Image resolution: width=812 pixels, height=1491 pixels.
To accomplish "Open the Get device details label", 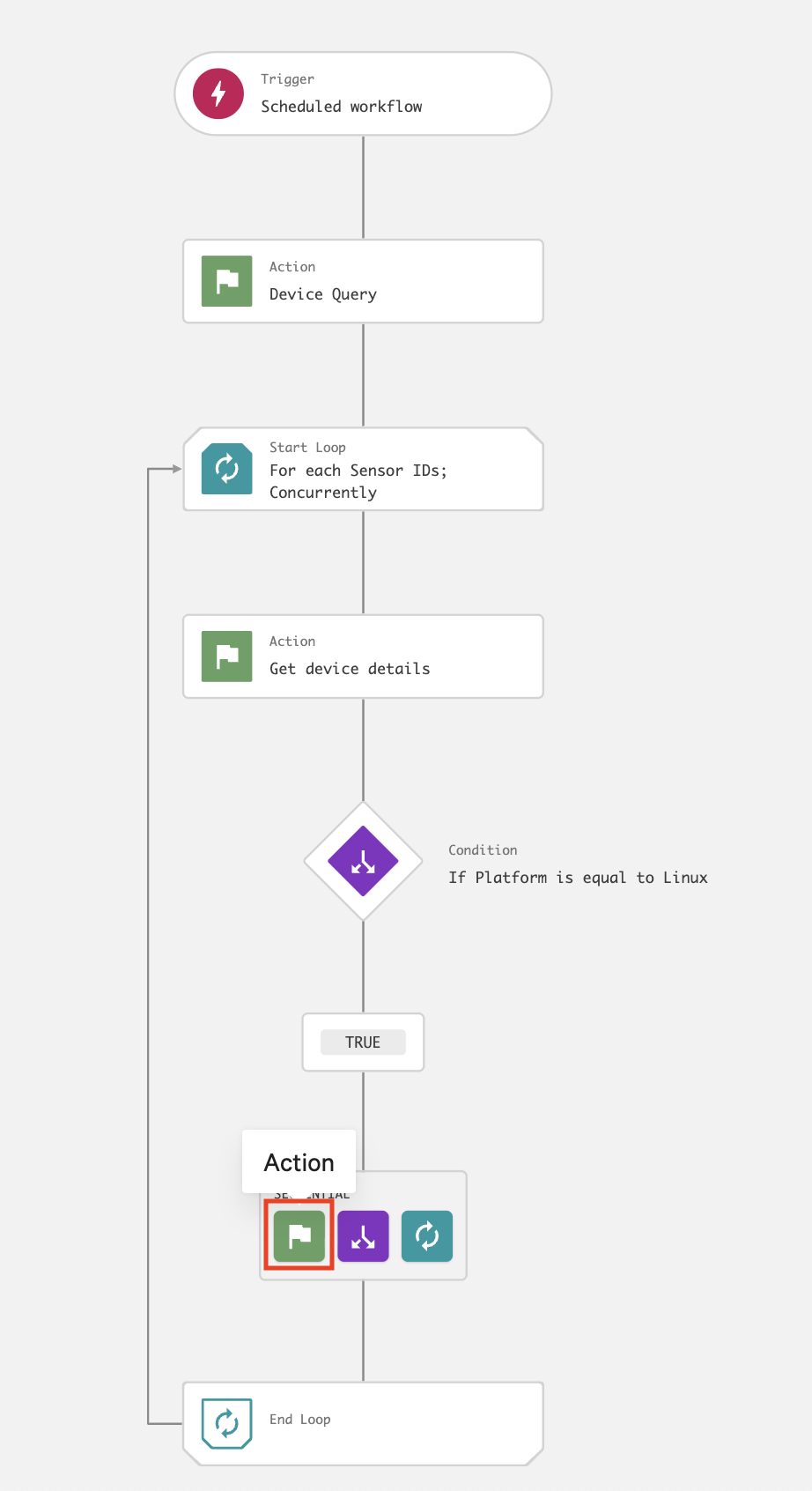I will (x=350, y=669).
